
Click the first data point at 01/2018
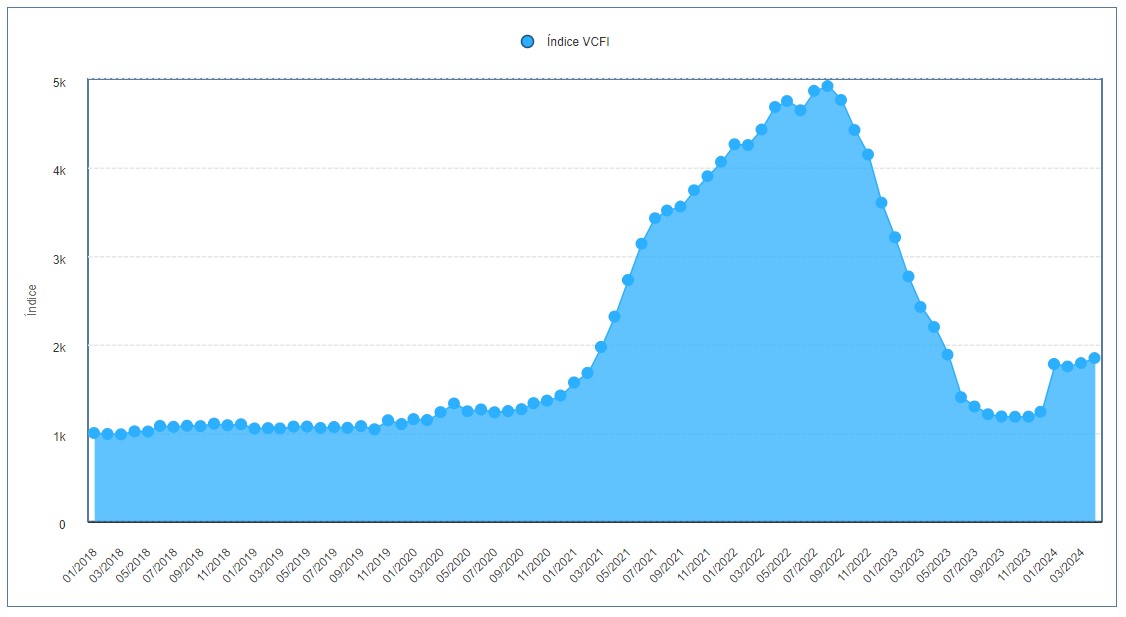tap(94, 433)
